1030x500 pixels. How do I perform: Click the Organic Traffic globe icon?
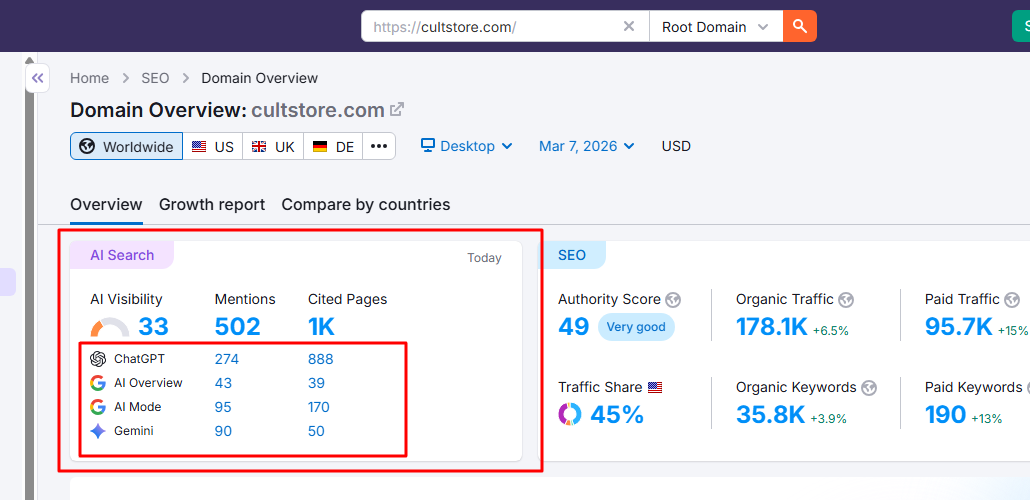point(846,299)
